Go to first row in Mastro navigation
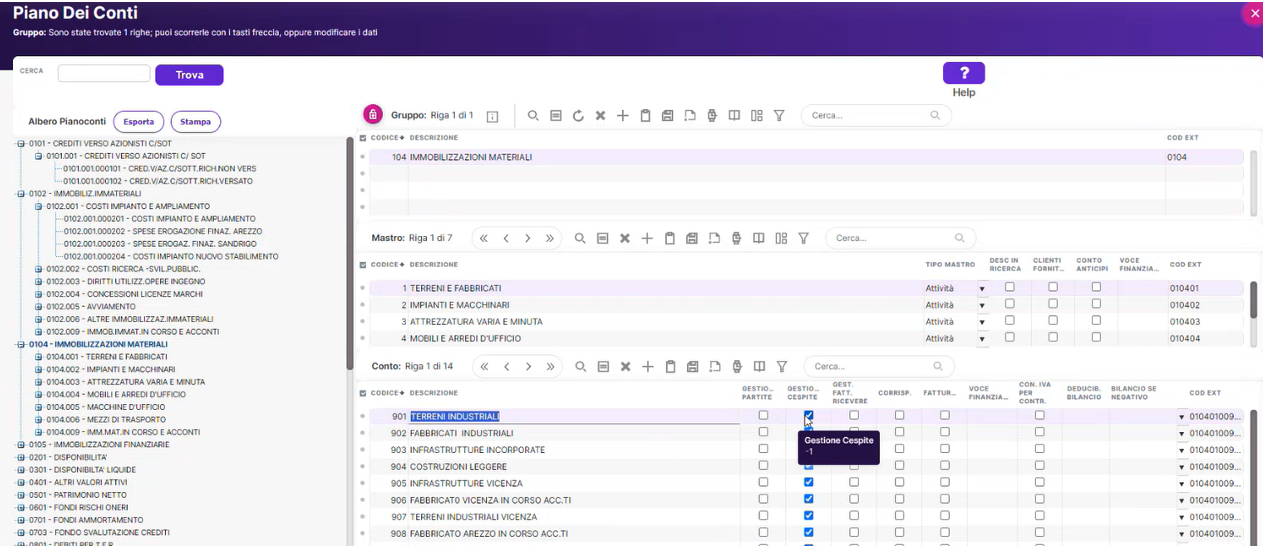Image resolution: width=1274 pixels, height=555 pixels. coord(484,238)
